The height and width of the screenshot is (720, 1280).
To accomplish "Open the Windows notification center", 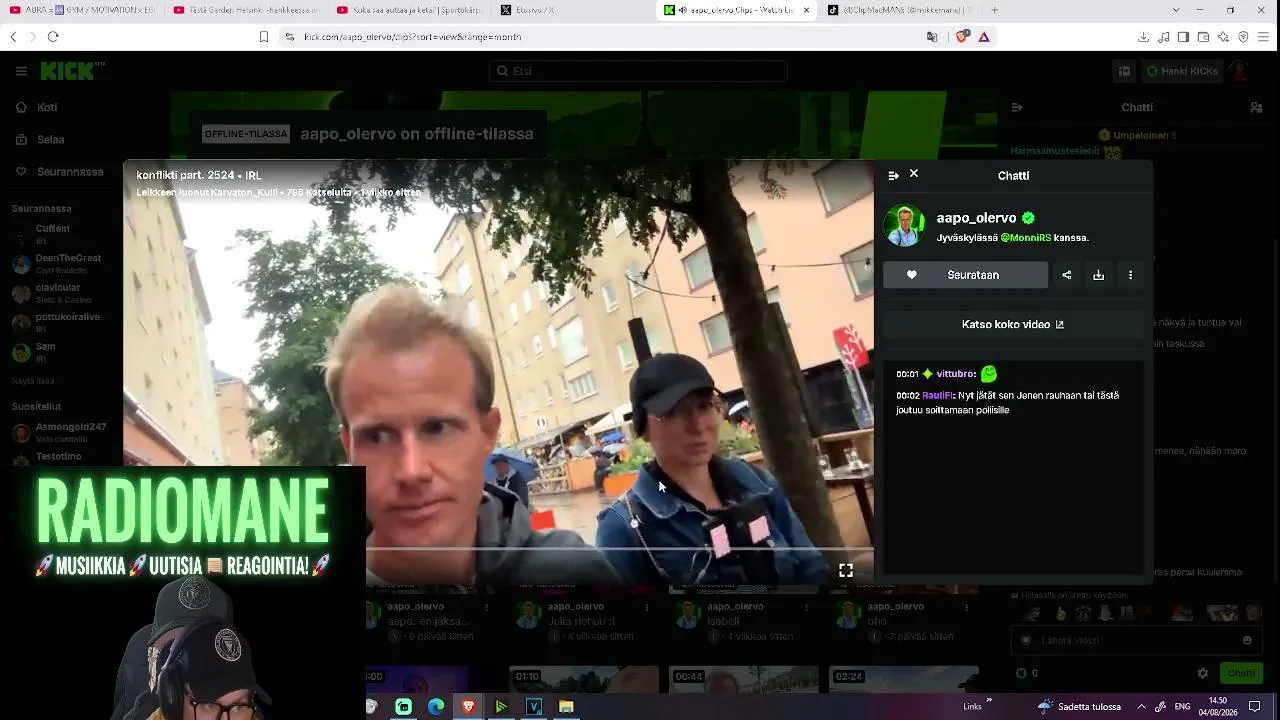I will [1254, 707].
